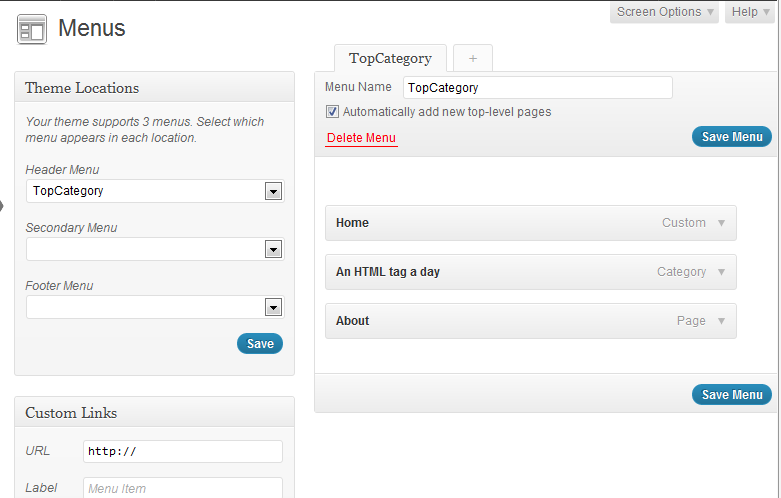Viewport: 781px width, 498px height.
Task: Click the Menus page title
Action: [92, 28]
